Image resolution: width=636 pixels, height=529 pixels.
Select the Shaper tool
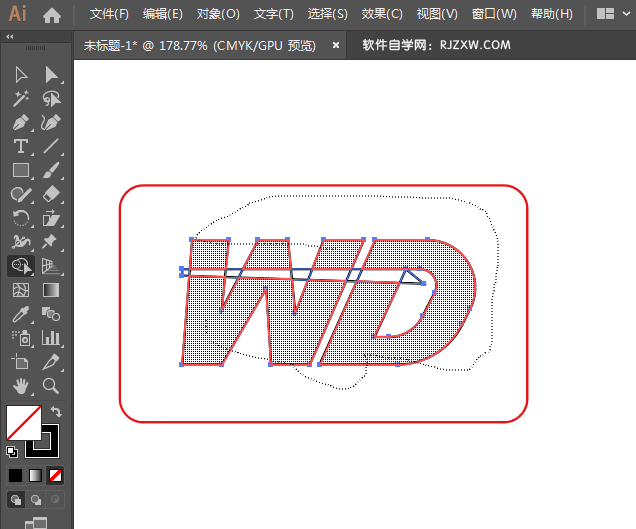(21, 194)
